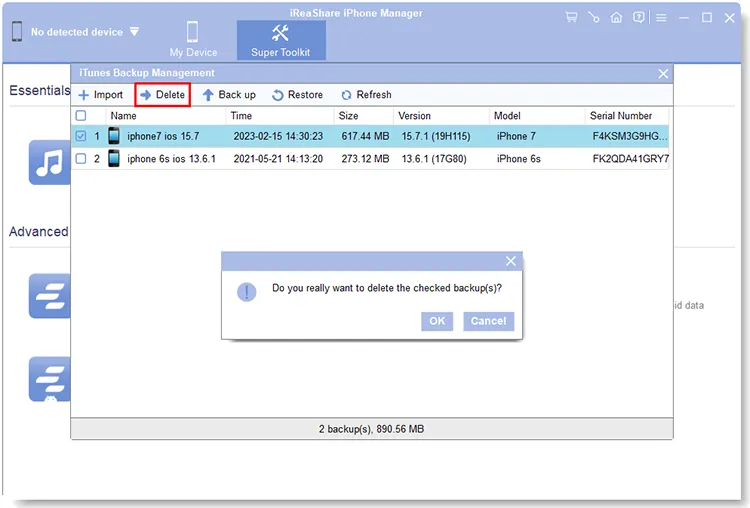The width and height of the screenshot is (750, 508).
Task: Click time 2021-05-21 14:13:20 cell
Action: pyautogui.click(x=278, y=159)
